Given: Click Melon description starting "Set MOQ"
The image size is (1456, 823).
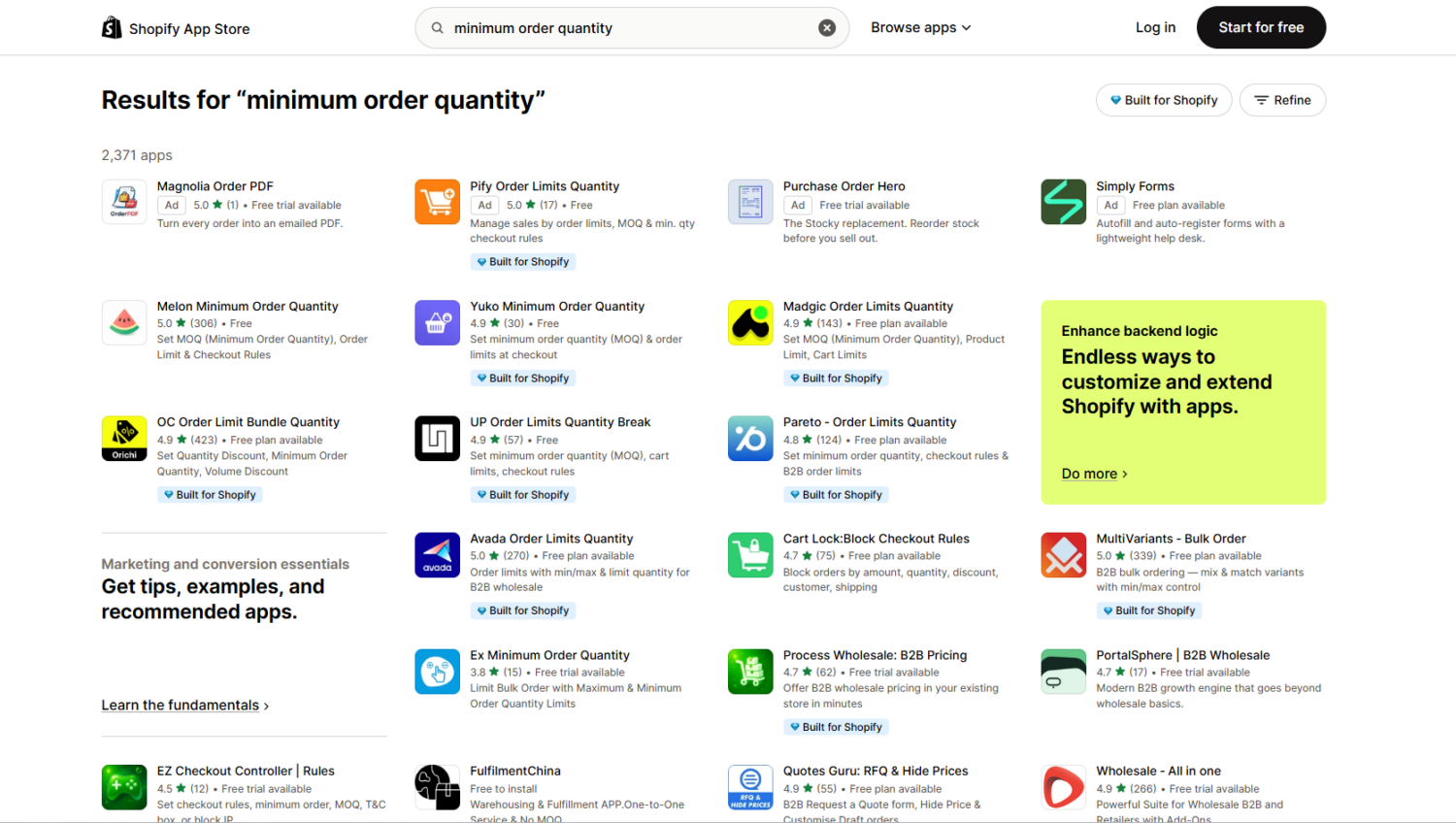Looking at the screenshot, I should click(x=262, y=346).
